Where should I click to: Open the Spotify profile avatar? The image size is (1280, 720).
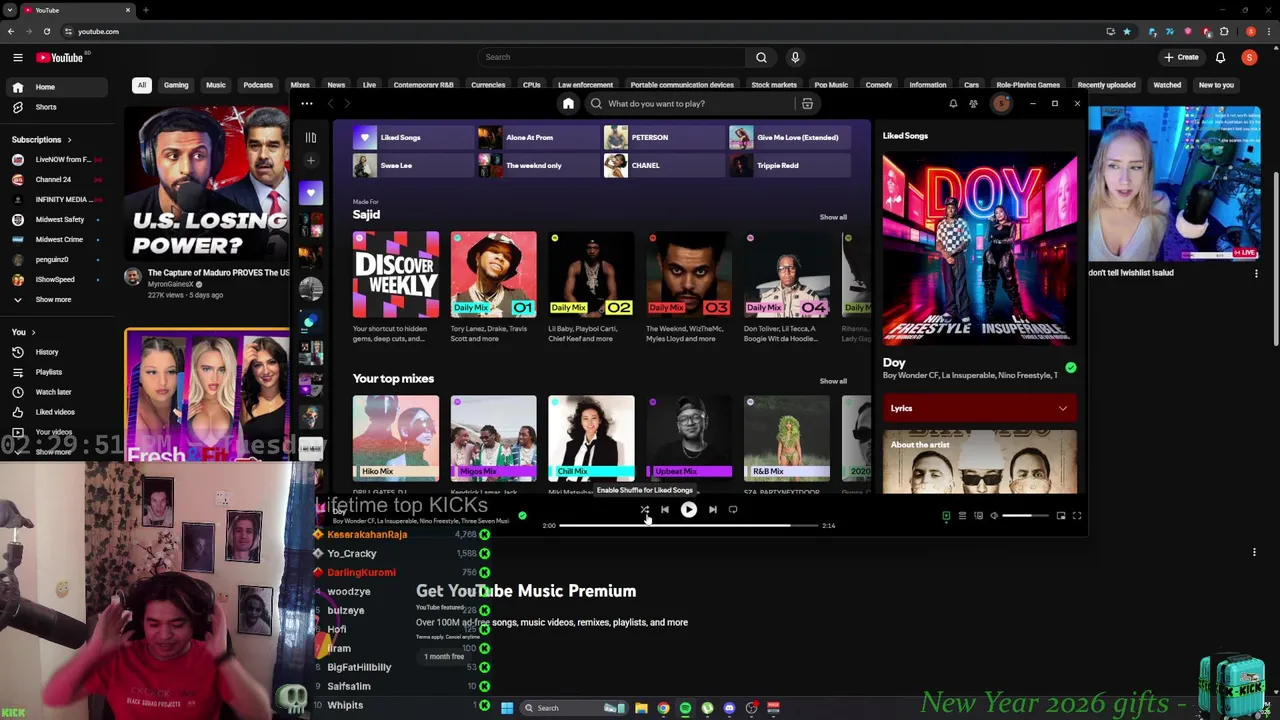click(x=1001, y=103)
